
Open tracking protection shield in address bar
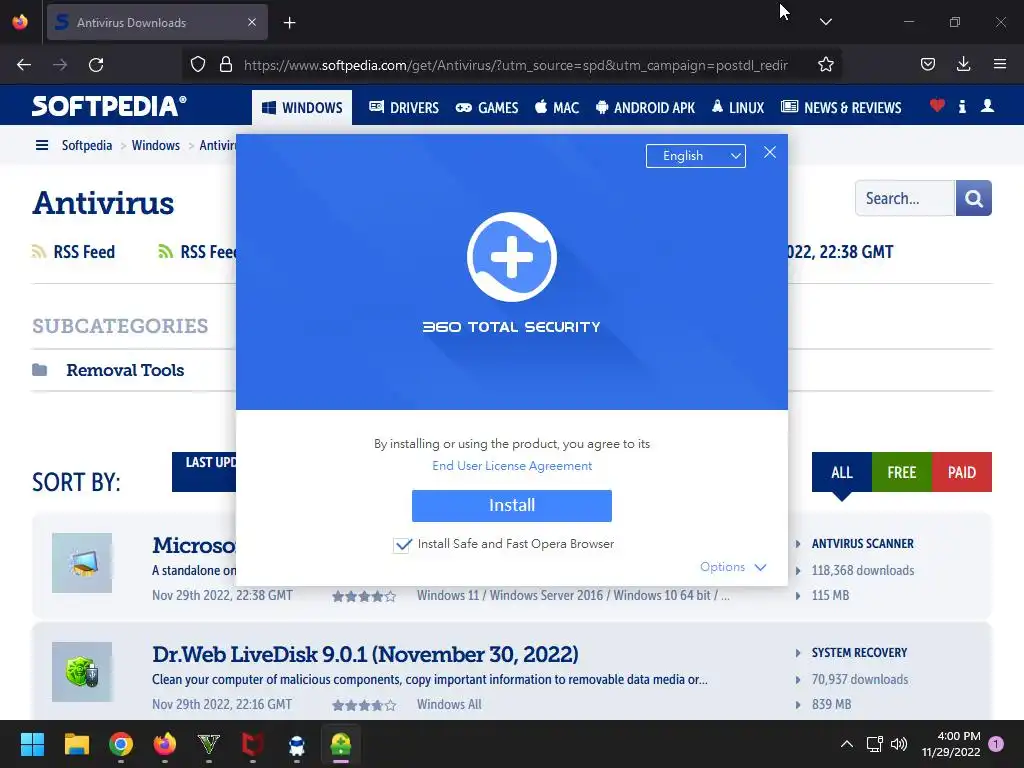tap(198, 64)
